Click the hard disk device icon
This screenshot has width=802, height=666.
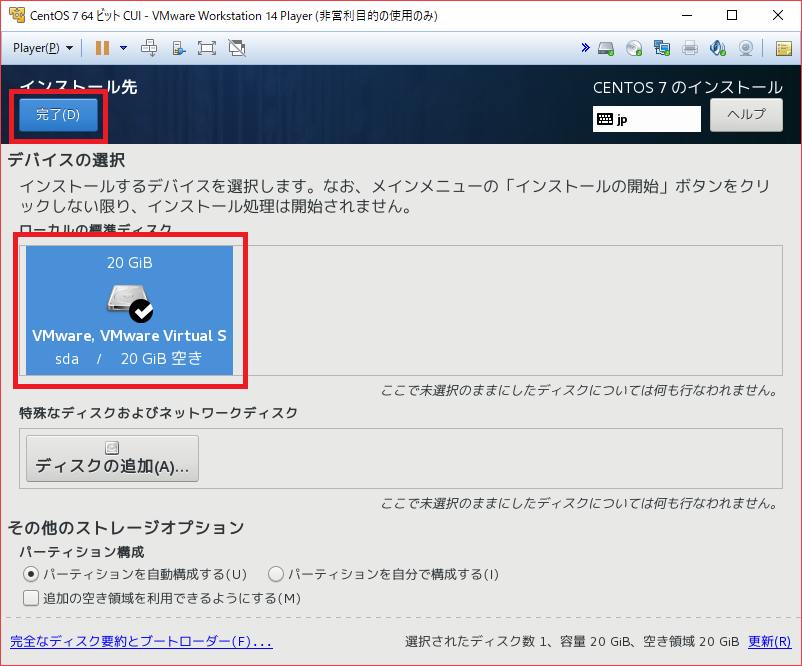click(x=606, y=49)
